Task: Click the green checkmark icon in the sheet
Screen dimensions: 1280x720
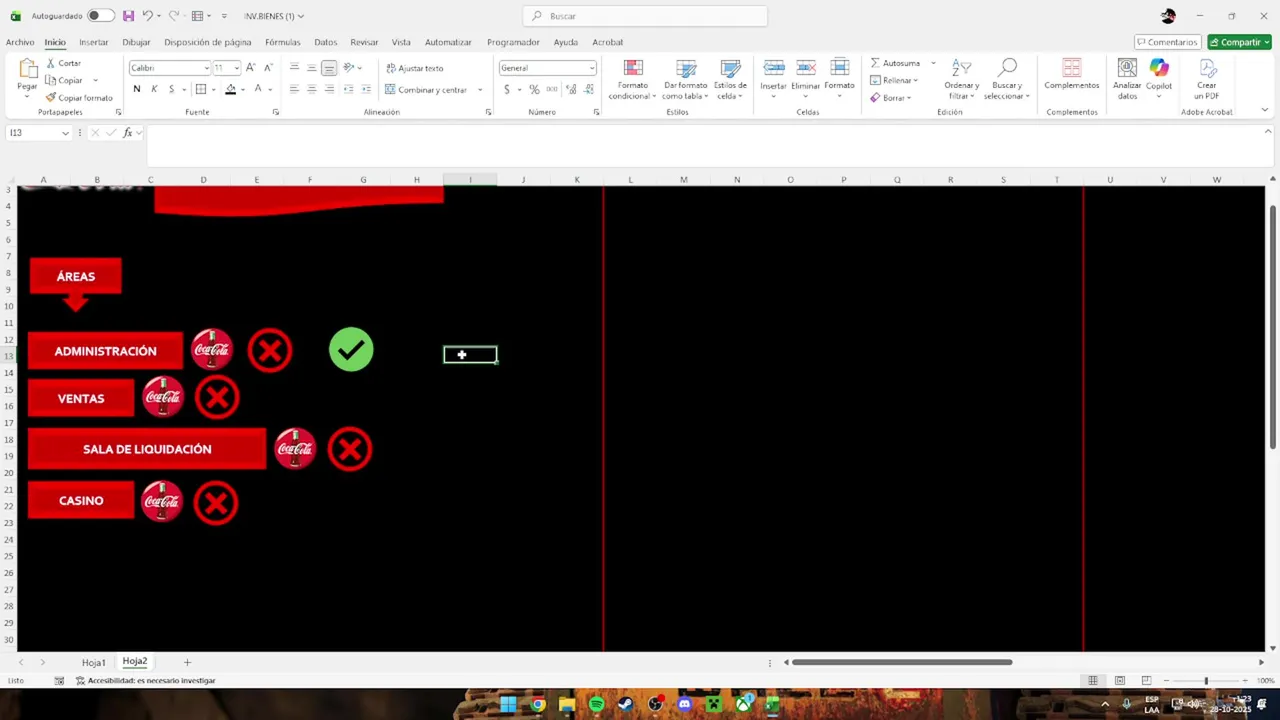Action: 351,350
